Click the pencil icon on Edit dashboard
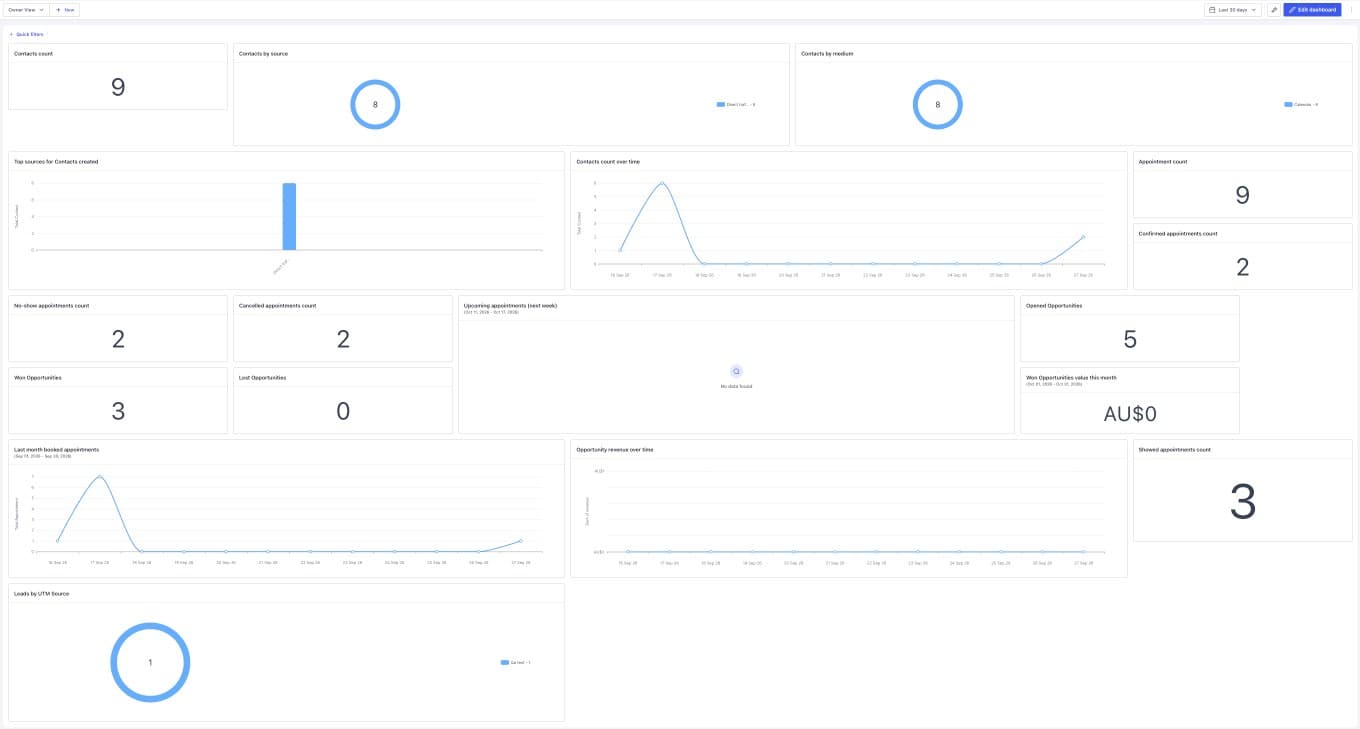The width and height of the screenshot is (1360, 729). pyautogui.click(x=1292, y=9)
